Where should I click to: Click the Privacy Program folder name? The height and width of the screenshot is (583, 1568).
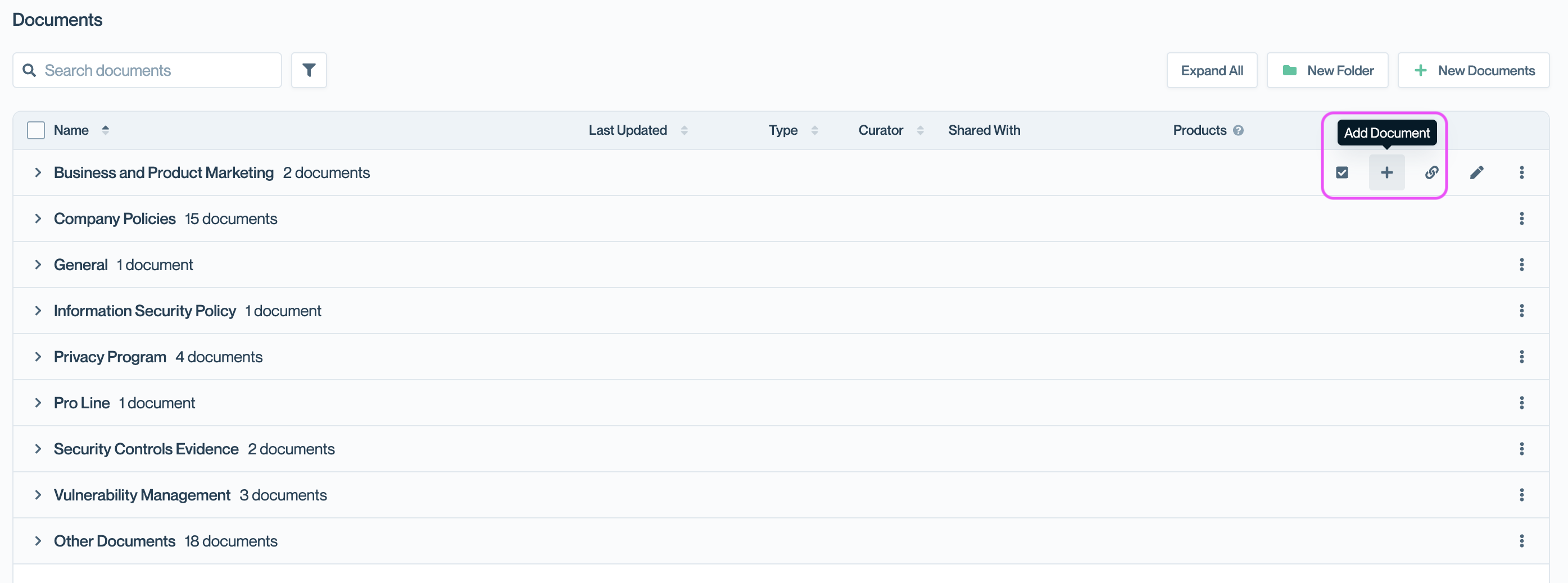(x=110, y=357)
